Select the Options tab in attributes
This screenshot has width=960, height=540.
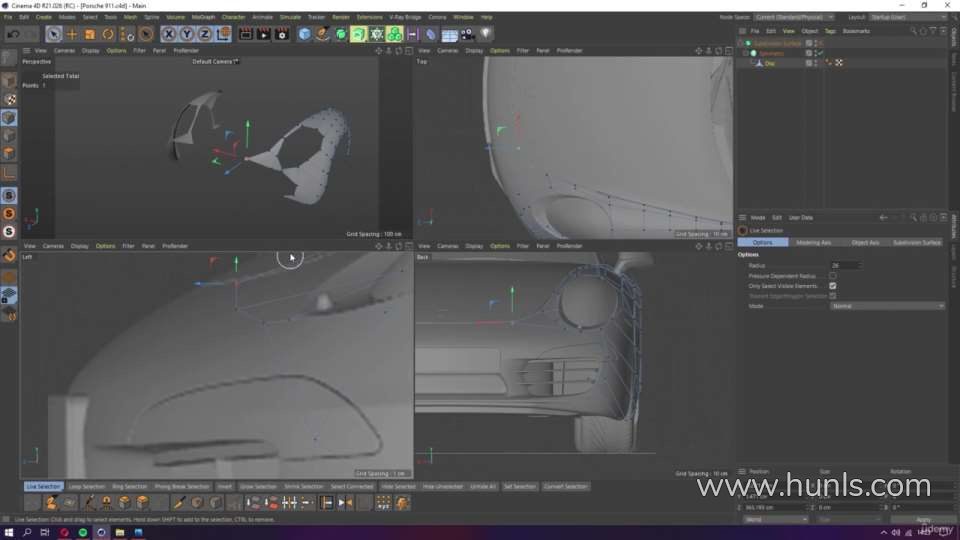coord(763,242)
